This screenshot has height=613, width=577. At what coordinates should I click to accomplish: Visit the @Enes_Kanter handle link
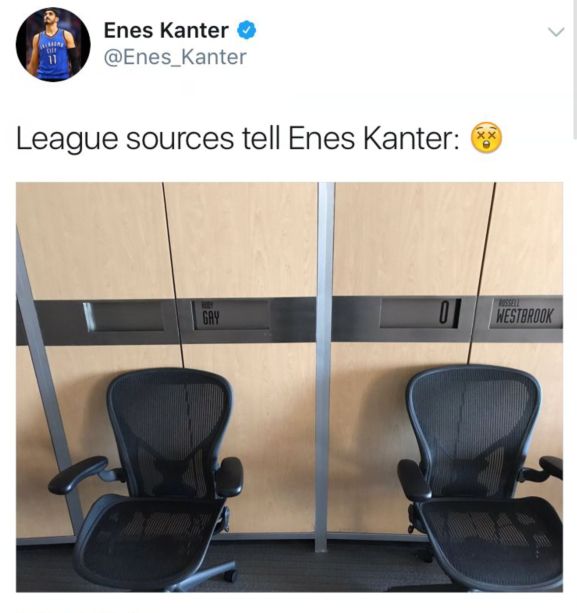[x=175, y=57]
